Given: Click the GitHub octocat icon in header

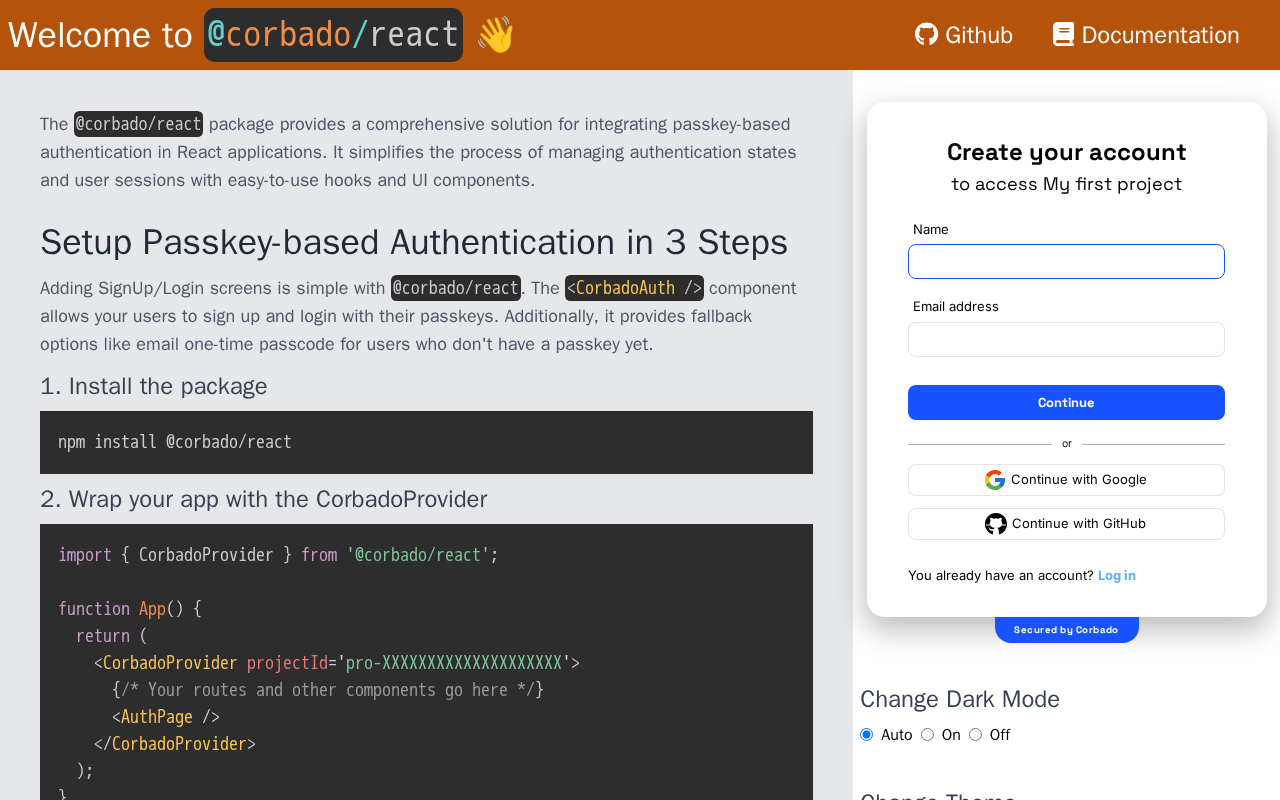Looking at the screenshot, I should point(926,35).
